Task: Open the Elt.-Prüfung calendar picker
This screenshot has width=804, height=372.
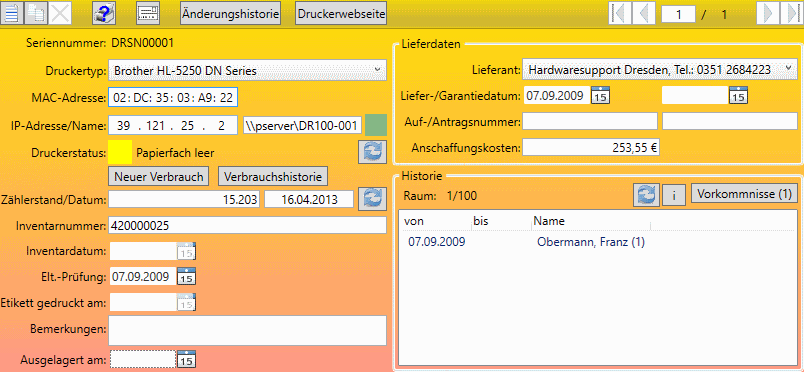Action: point(186,277)
